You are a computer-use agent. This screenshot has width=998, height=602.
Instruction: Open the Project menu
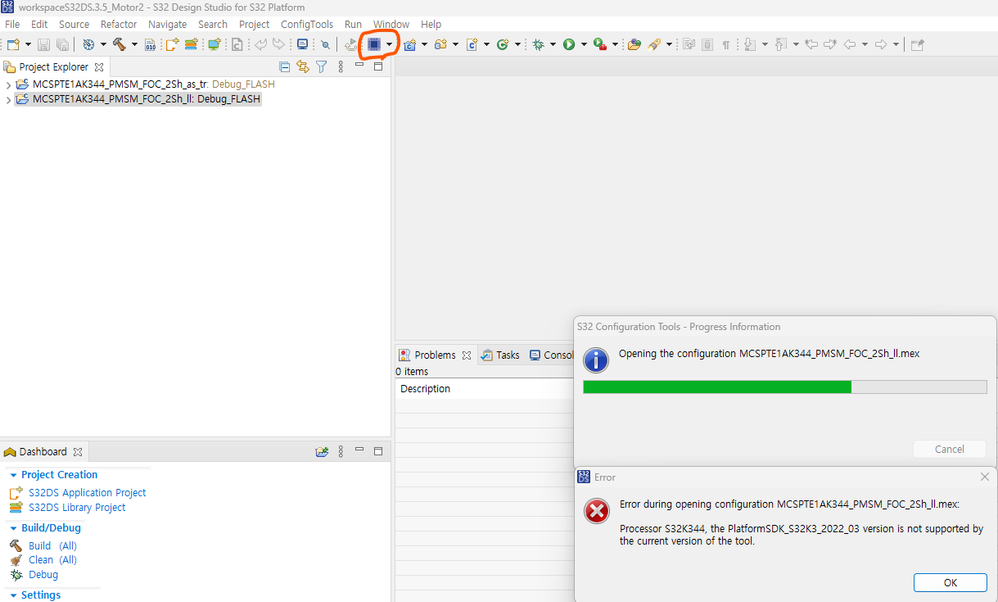[x=254, y=24]
